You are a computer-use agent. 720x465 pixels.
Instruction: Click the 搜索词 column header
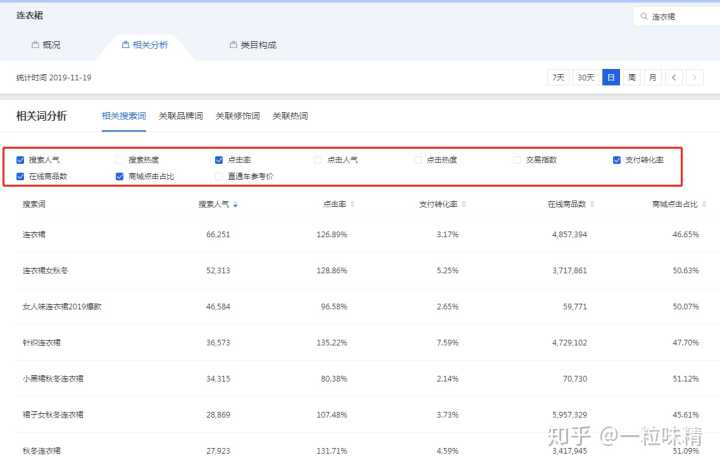coord(34,204)
